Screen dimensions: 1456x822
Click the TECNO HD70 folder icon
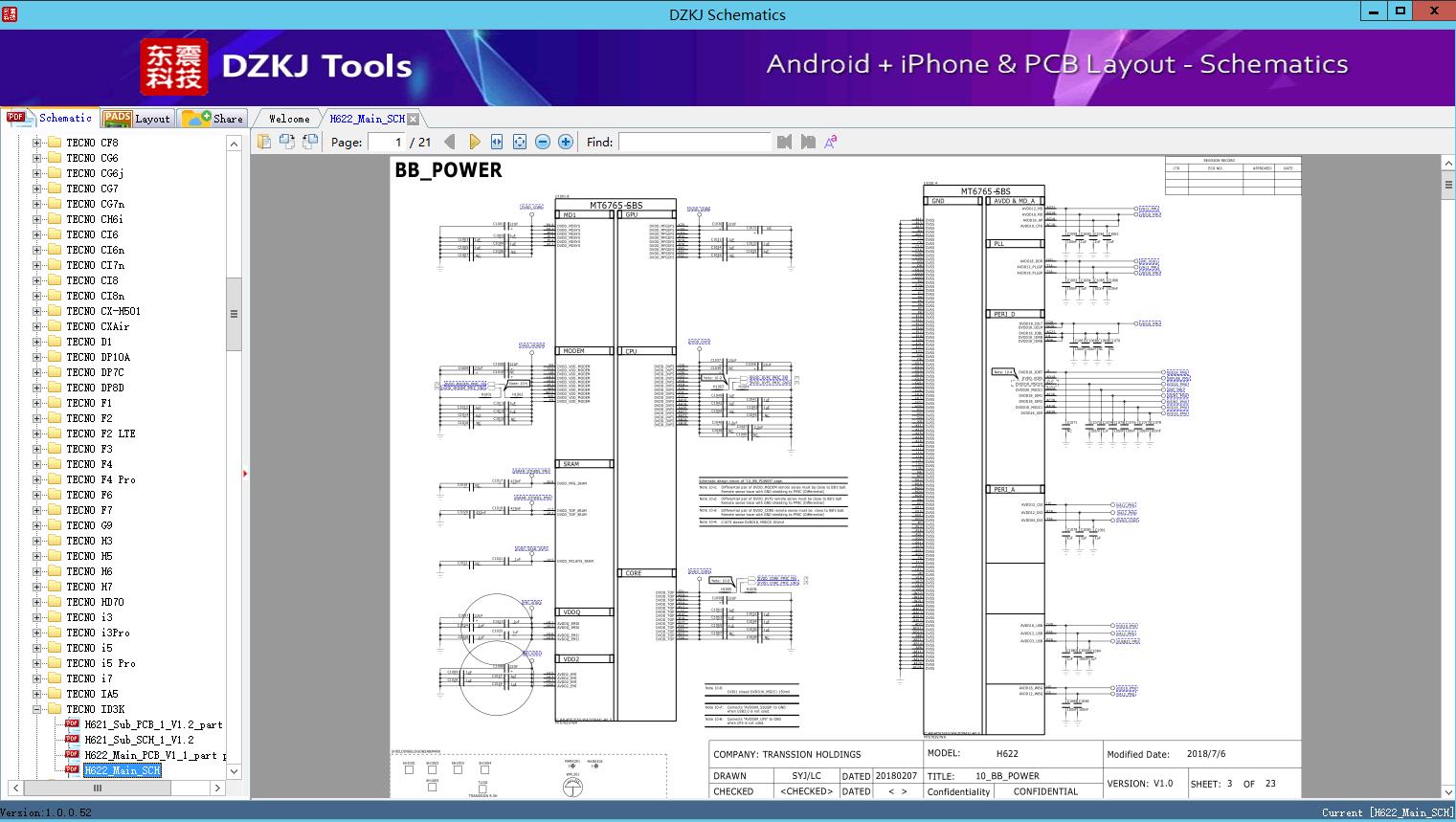pyautogui.click(x=56, y=602)
